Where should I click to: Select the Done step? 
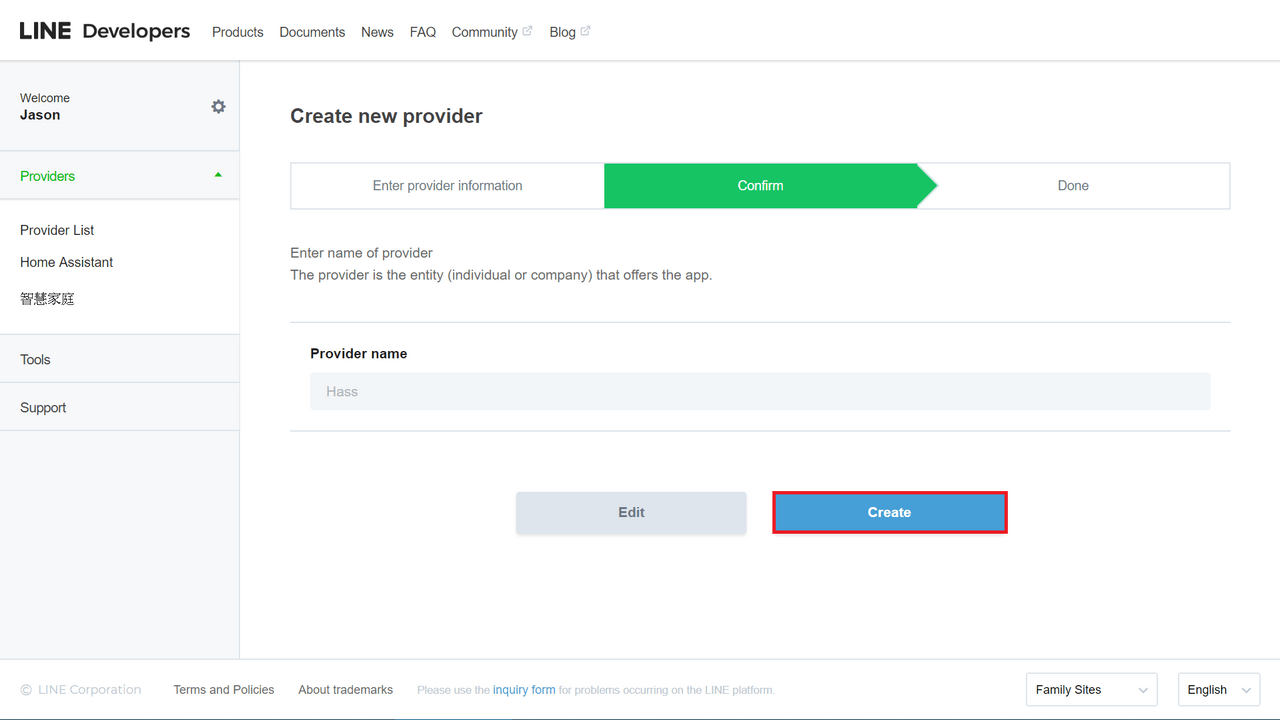(x=1073, y=186)
